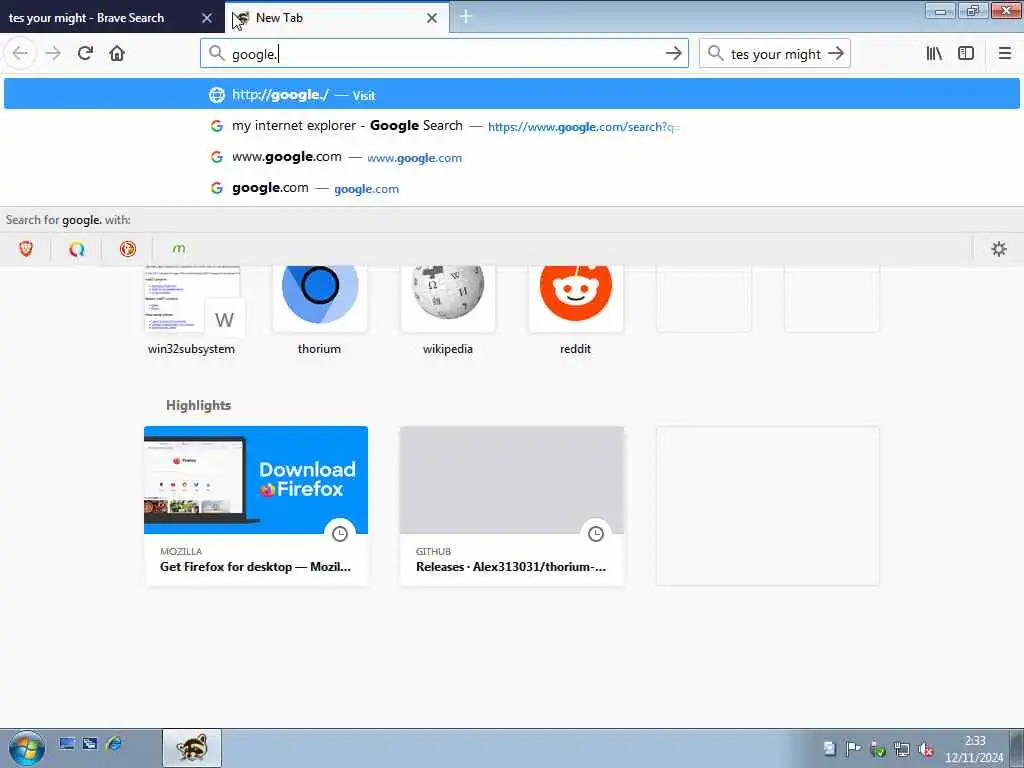1024x768 pixels.
Task: Click the green shield security tray icon
Action: [x=878, y=749]
